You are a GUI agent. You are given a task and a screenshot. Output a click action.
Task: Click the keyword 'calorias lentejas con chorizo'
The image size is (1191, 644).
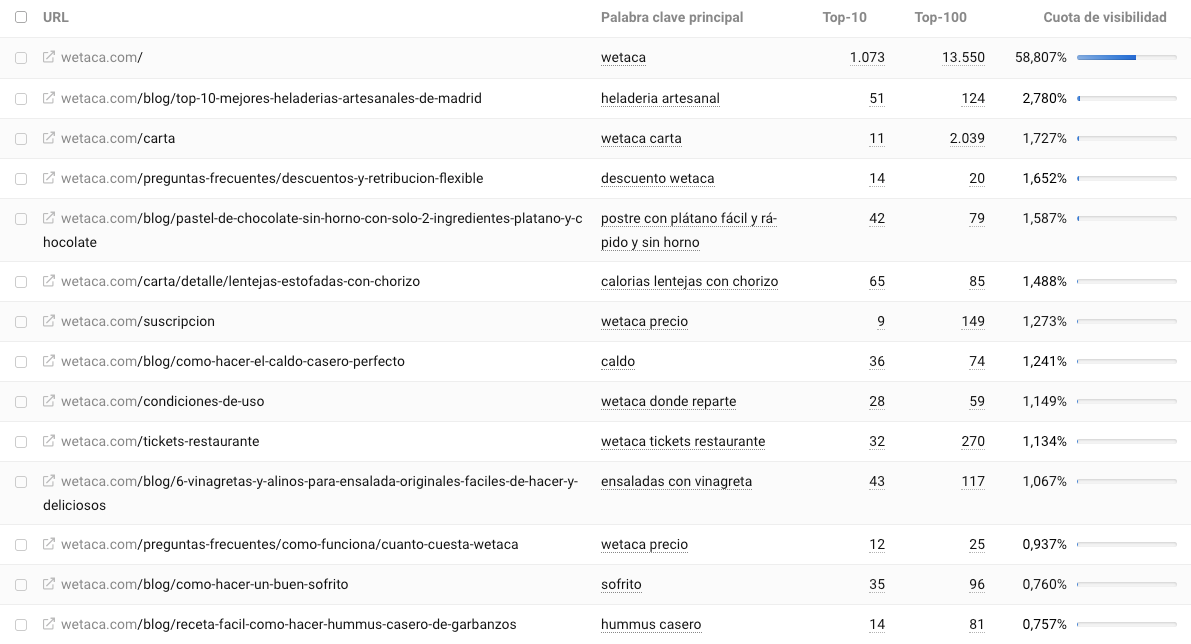(x=689, y=281)
